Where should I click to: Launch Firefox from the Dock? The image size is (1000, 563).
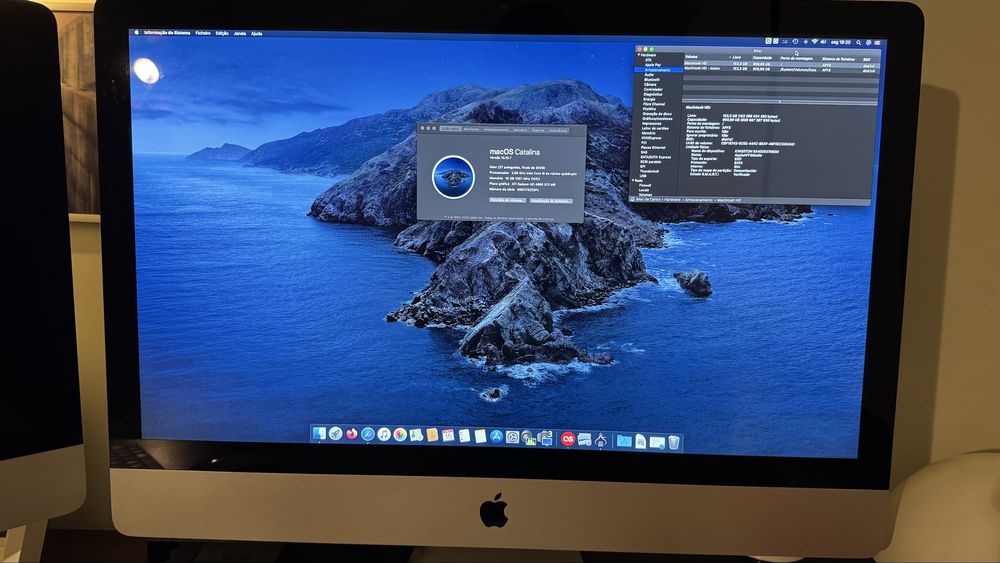click(x=352, y=434)
